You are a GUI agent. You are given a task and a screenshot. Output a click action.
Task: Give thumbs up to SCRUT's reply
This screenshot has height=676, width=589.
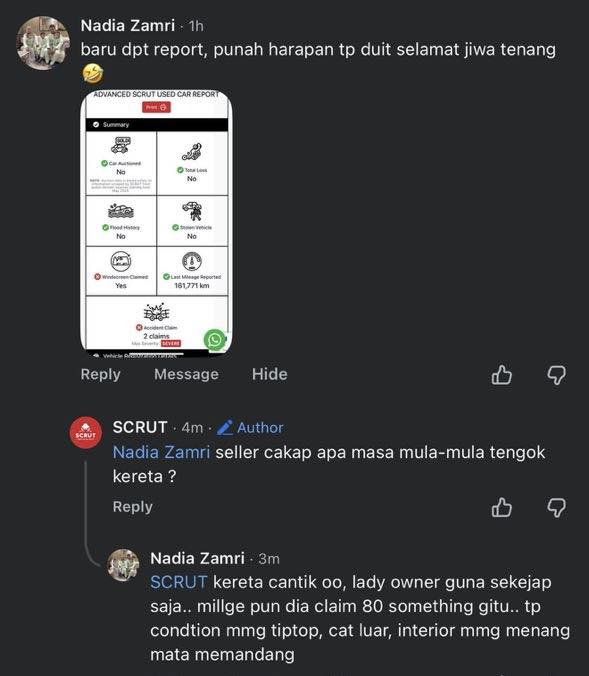click(x=501, y=507)
